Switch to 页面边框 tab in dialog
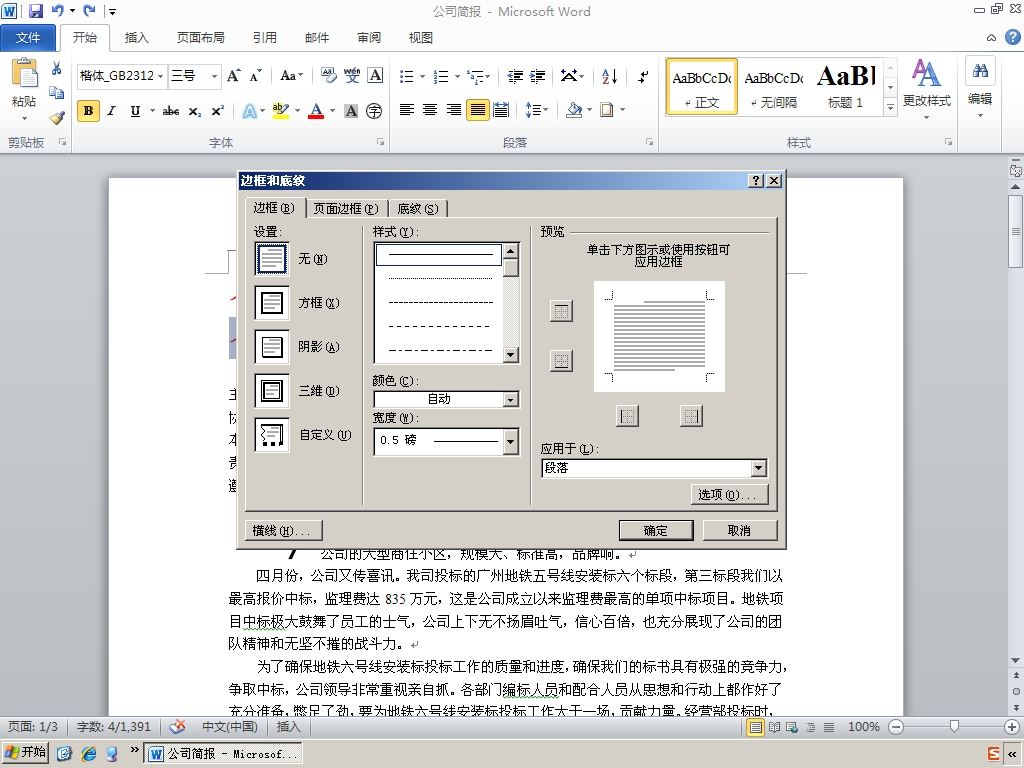1024x768 pixels. tap(346, 208)
